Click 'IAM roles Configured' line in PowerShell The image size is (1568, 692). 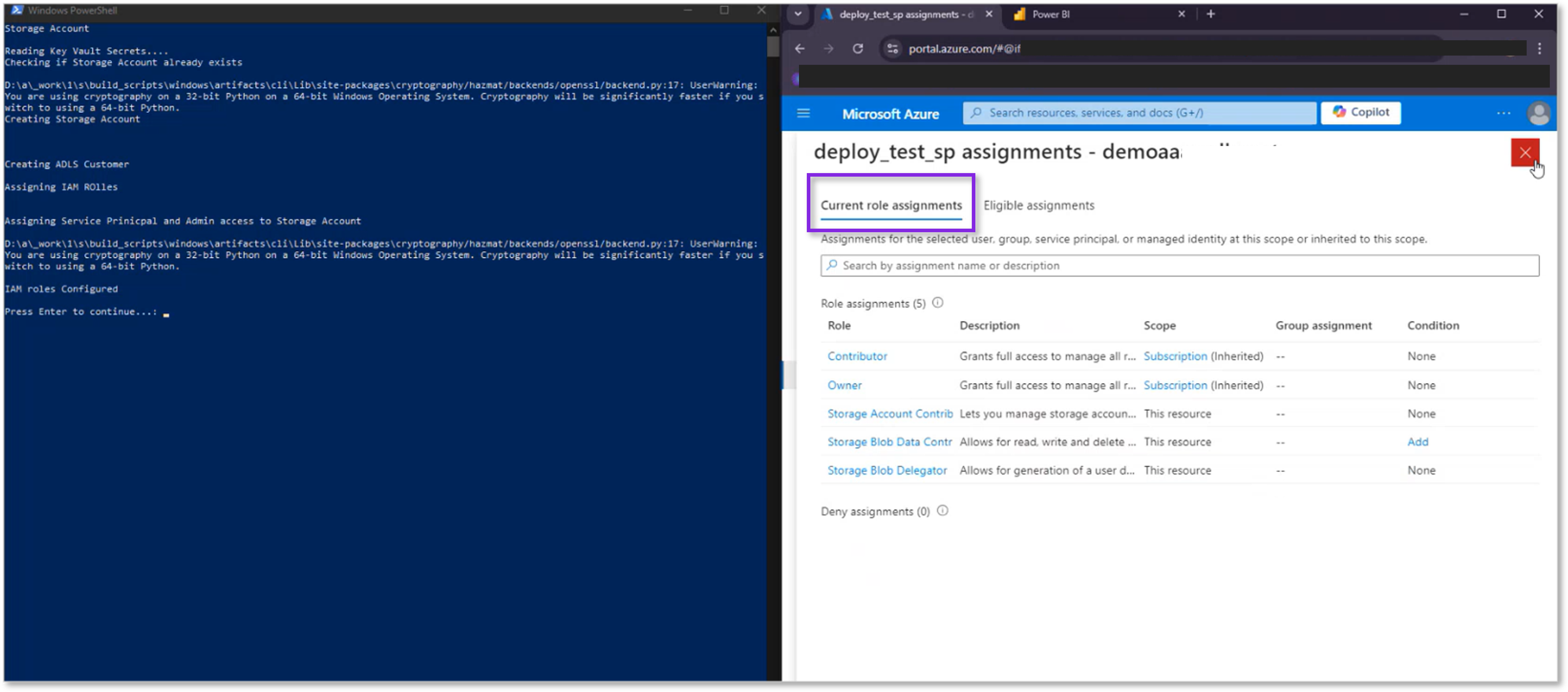(61, 290)
